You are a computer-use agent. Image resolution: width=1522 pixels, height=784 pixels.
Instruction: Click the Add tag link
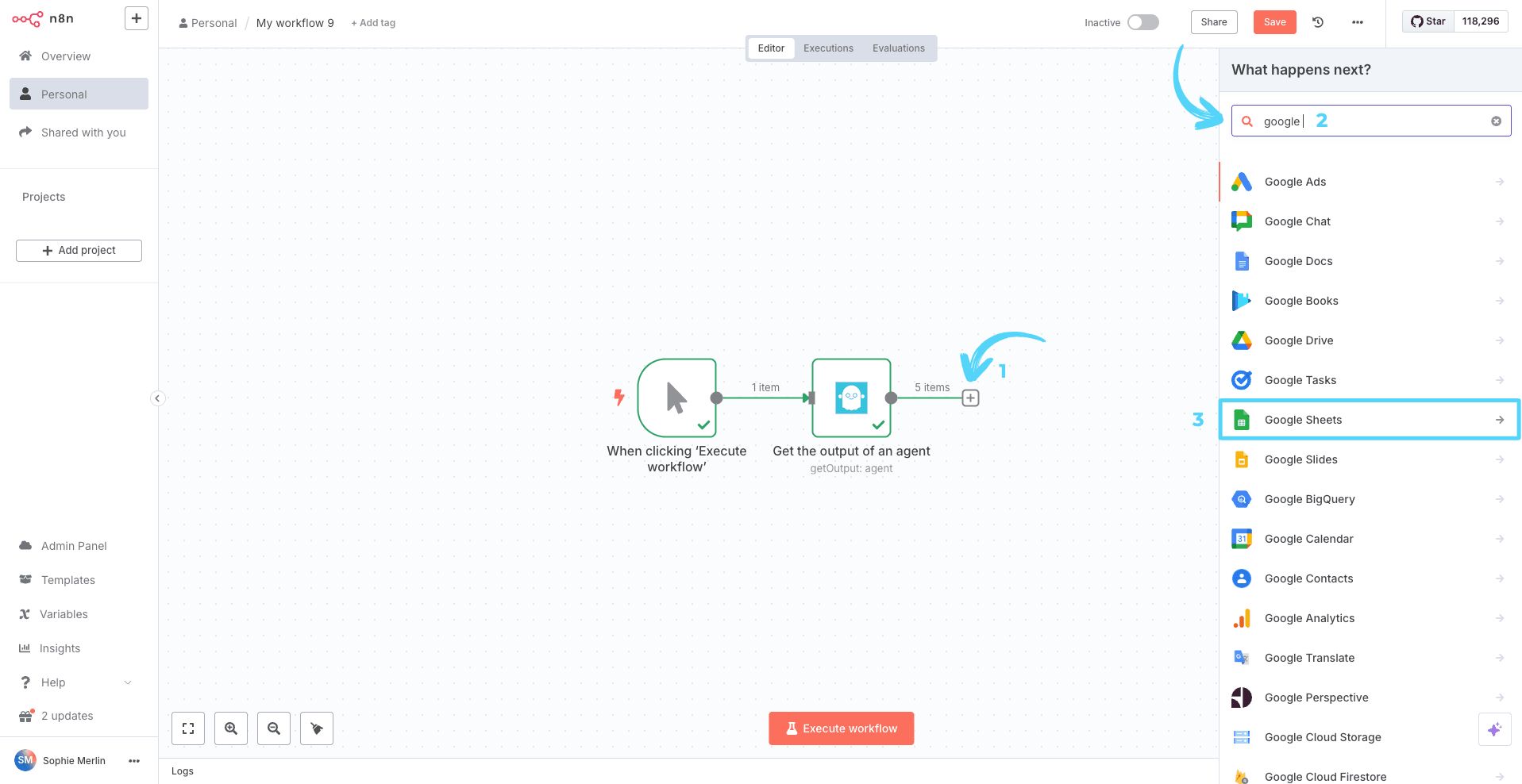373,23
